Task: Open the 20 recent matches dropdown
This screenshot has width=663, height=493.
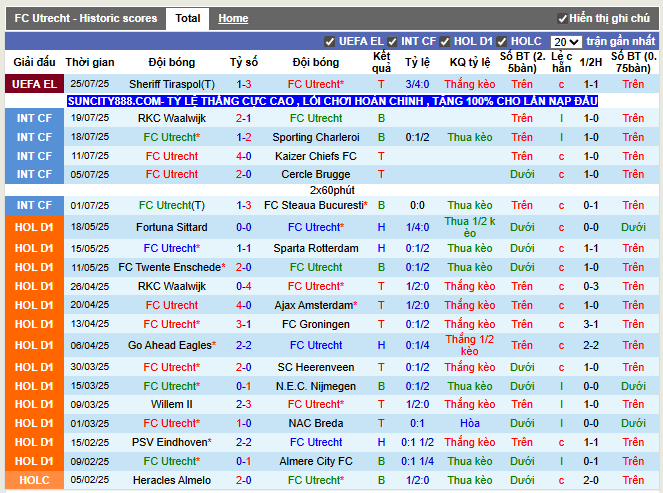Action: point(566,42)
